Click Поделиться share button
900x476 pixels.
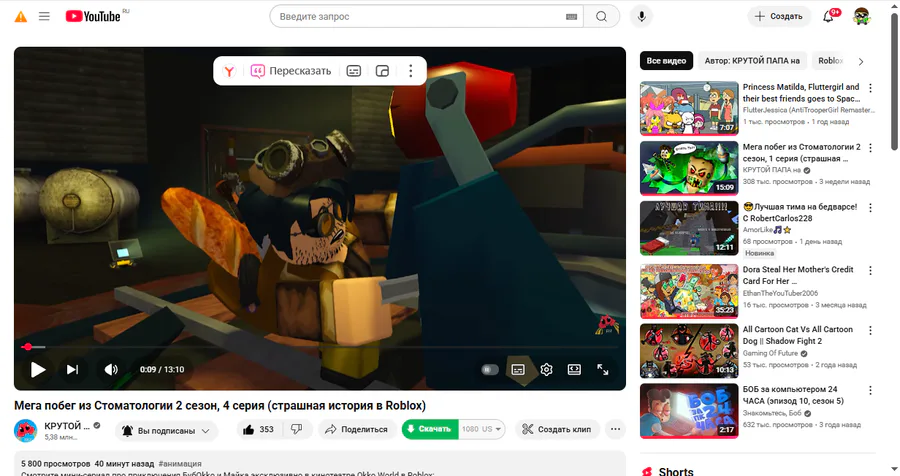pos(356,429)
